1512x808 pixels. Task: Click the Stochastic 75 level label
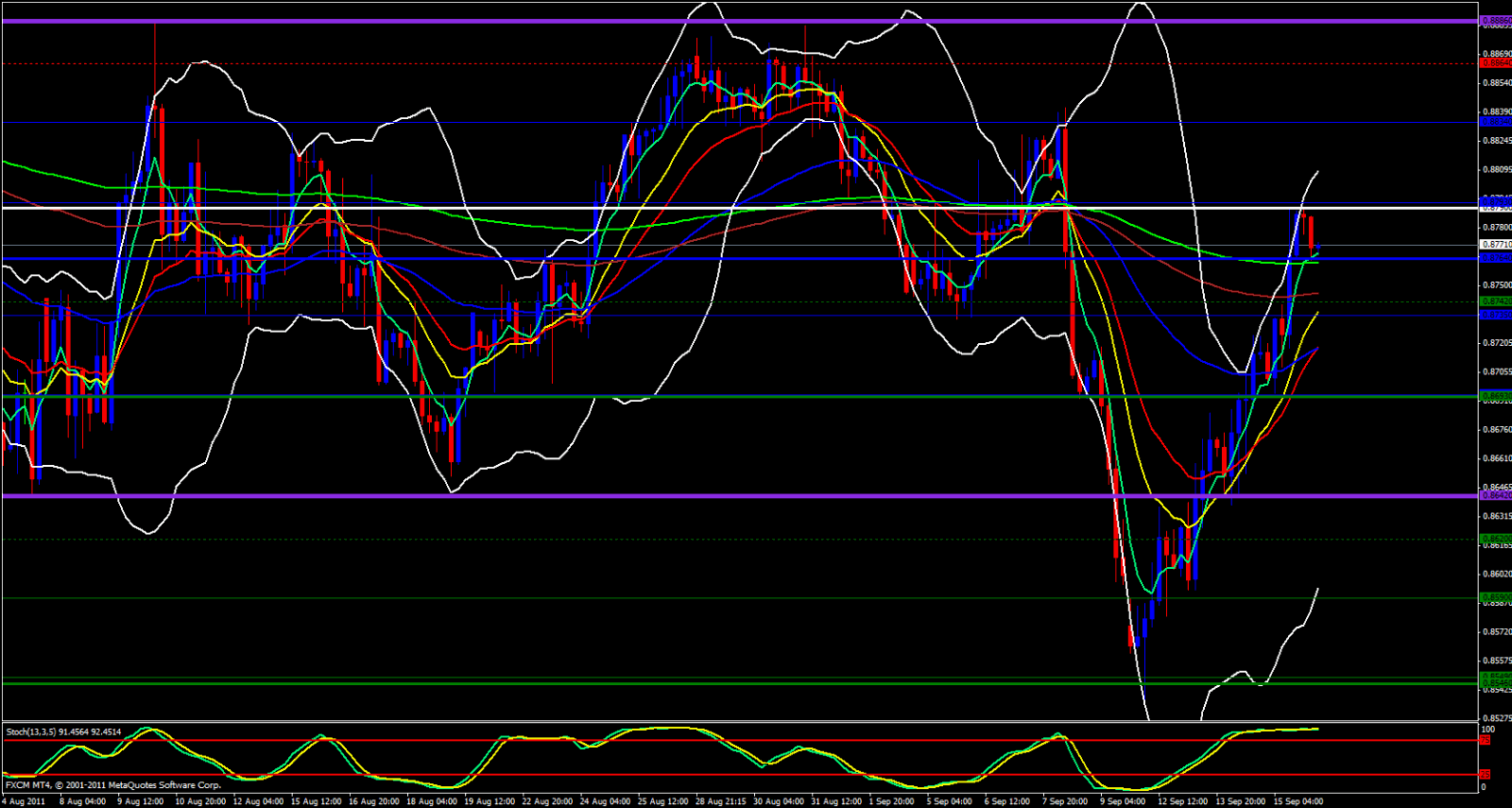(x=1485, y=740)
